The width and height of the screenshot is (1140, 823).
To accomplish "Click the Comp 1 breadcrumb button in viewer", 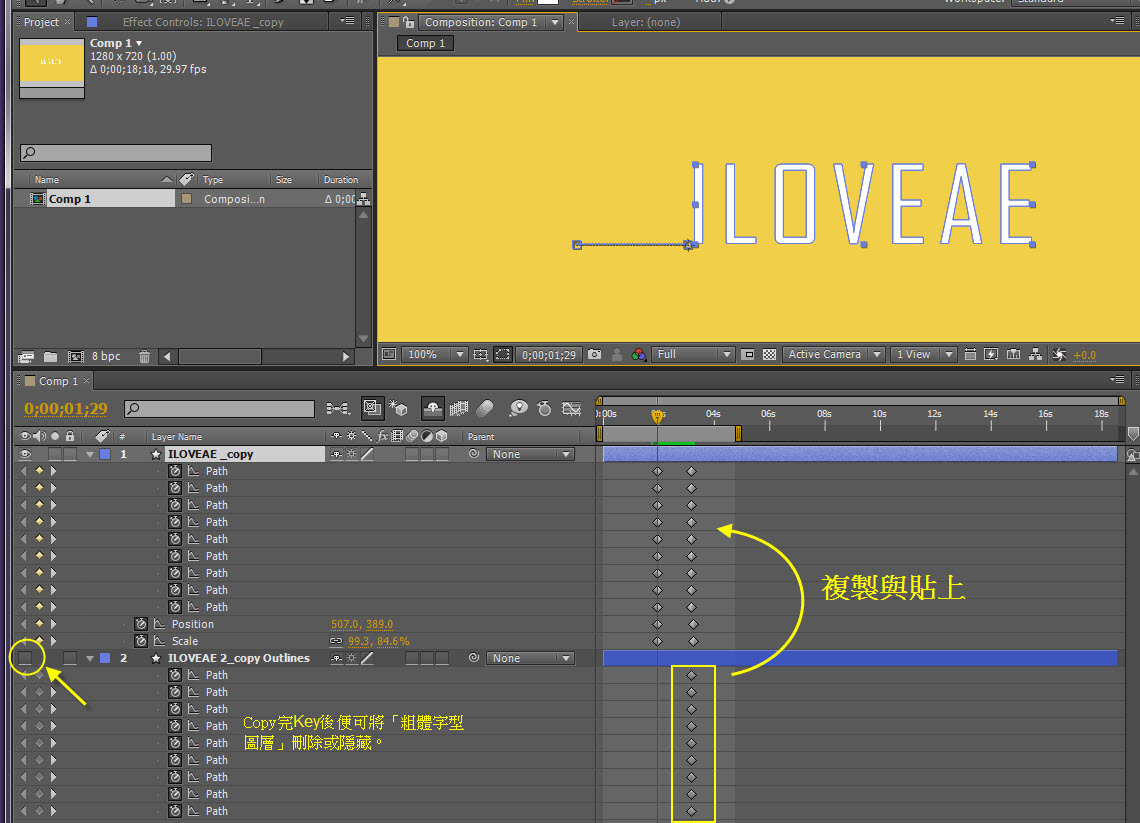I will [x=425, y=44].
